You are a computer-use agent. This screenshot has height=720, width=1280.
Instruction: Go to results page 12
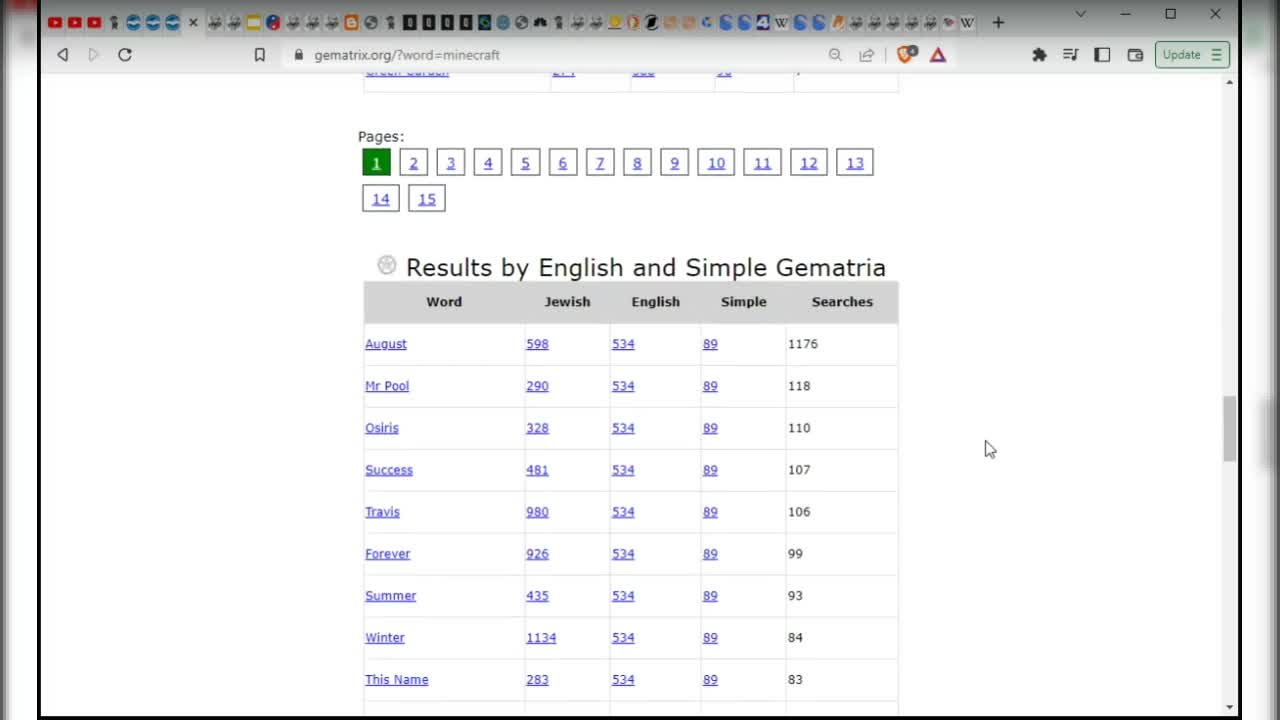[x=809, y=163]
